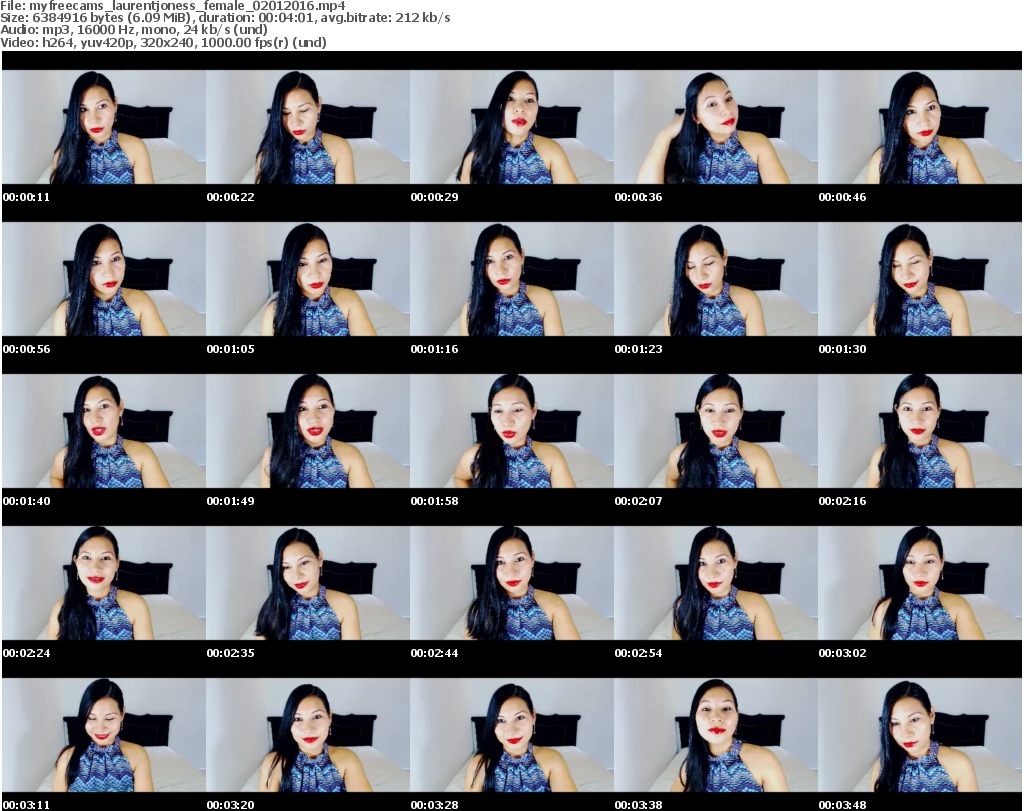Image resolution: width=1024 pixels, height=811 pixels.
Task: Open the frame stamped 00:01:05
Action: coord(308,279)
